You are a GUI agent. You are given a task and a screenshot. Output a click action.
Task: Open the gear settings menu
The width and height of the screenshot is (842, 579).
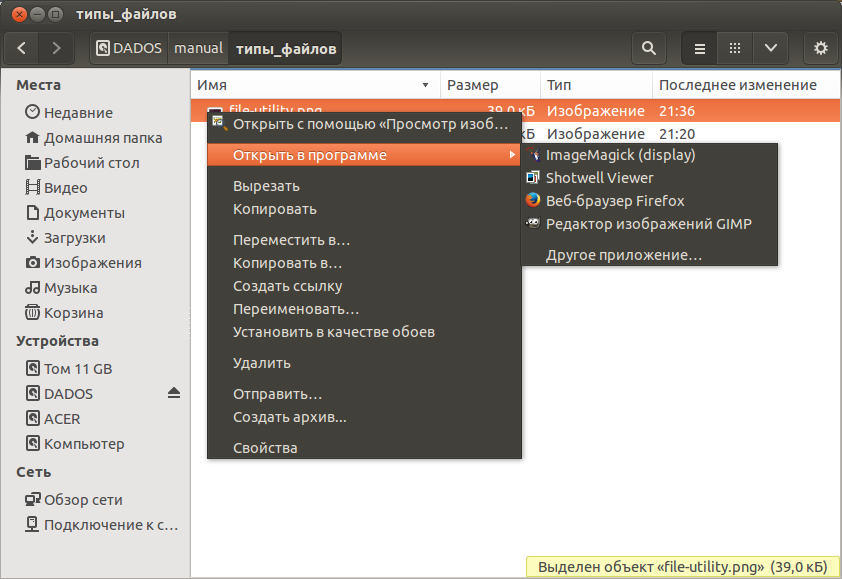pyautogui.click(x=821, y=48)
